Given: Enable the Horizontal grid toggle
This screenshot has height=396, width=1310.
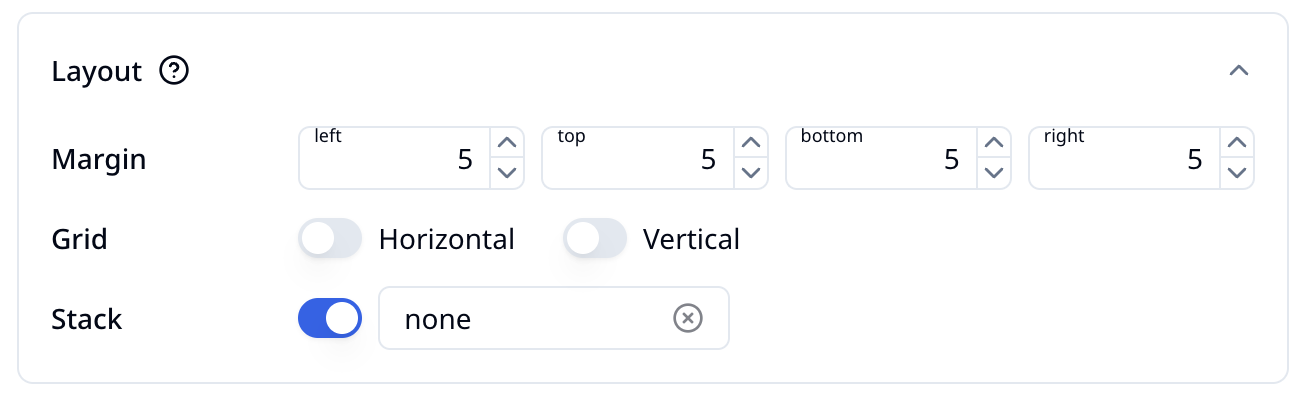Looking at the screenshot, I should [330, 239].
